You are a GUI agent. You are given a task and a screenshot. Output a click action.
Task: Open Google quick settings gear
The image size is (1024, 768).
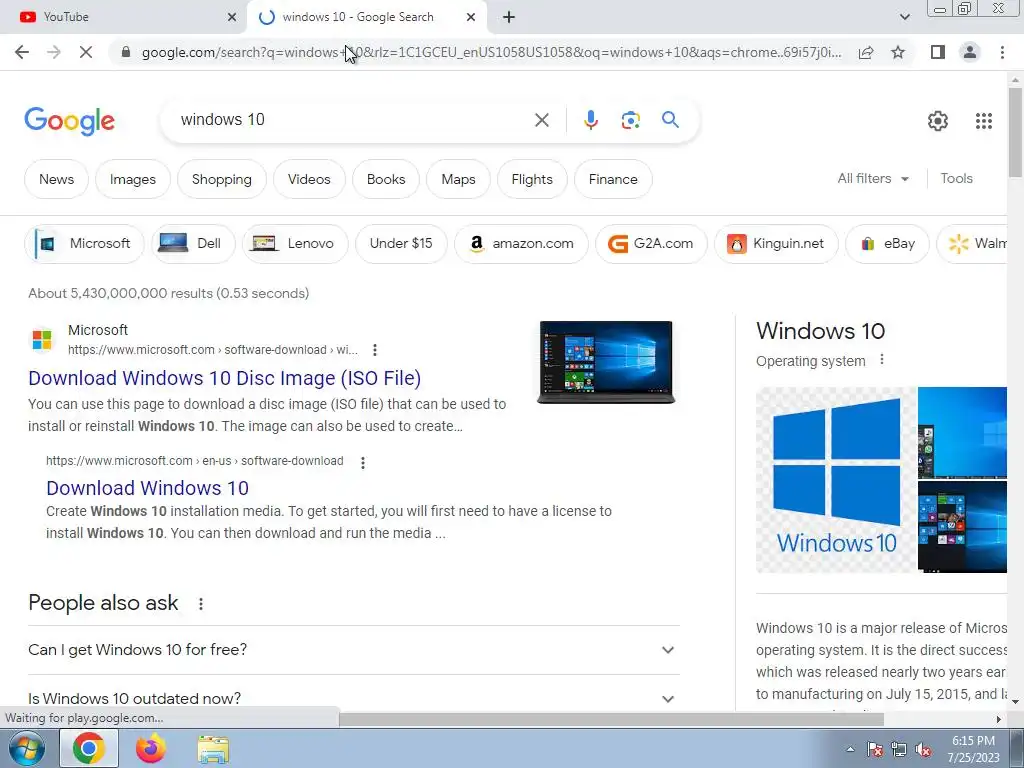[938, 121]
